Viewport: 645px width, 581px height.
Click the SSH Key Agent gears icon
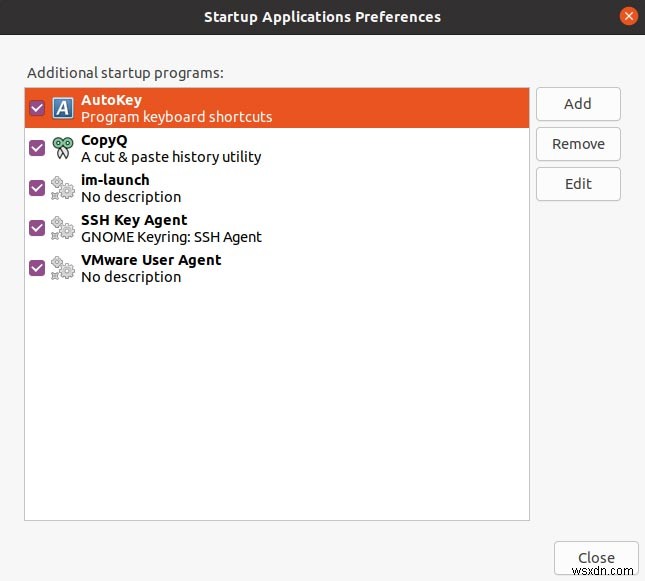(x=63, y=228)
